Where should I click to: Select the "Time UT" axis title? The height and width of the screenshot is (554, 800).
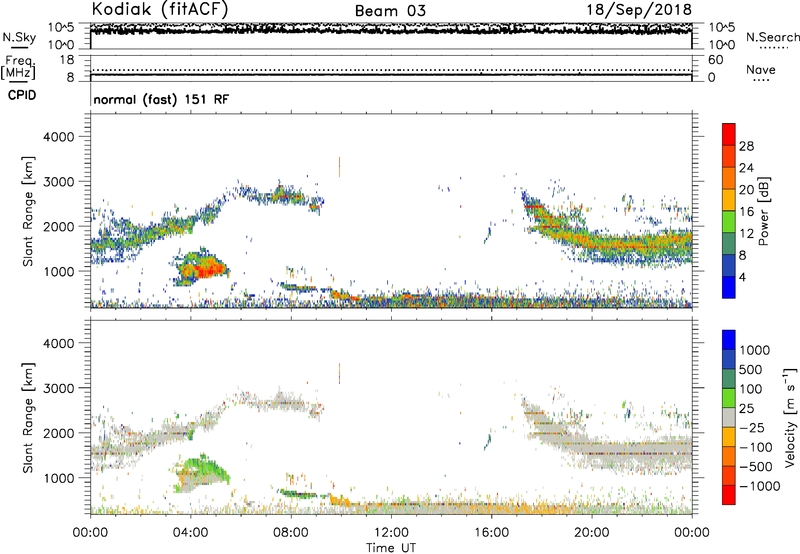[391, 548]
